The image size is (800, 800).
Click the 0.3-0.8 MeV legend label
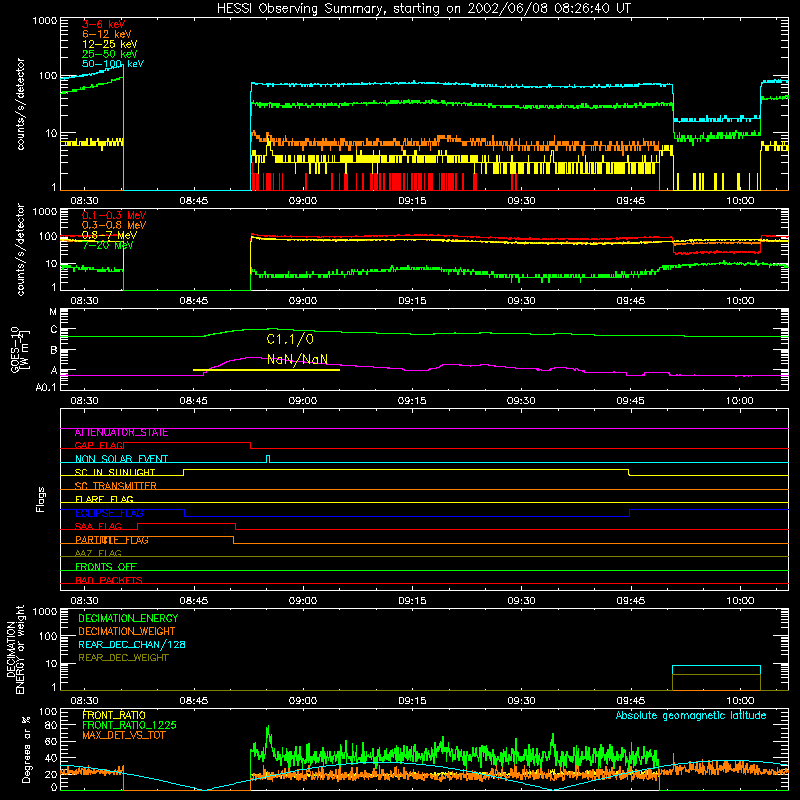click(114, 225)
